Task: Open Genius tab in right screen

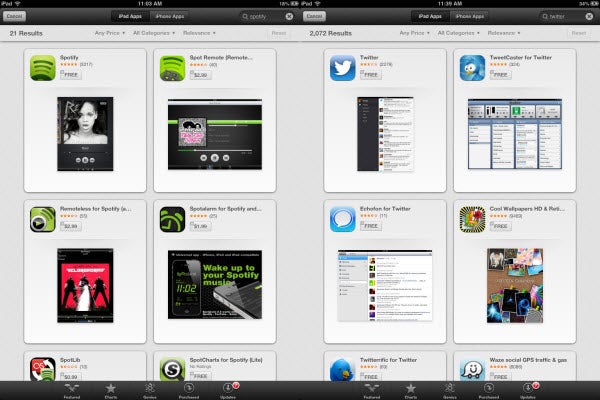Action: (450, 391)
